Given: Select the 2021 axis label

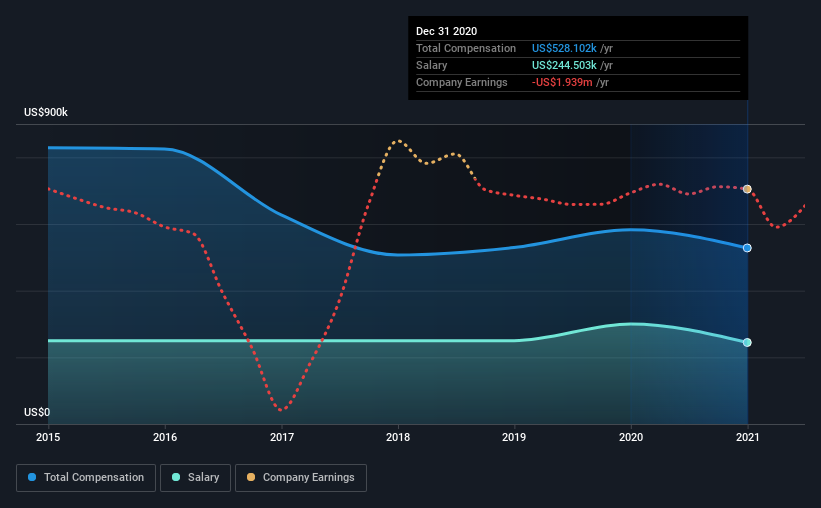Looking at the screenshot, I should click(747, 437).
